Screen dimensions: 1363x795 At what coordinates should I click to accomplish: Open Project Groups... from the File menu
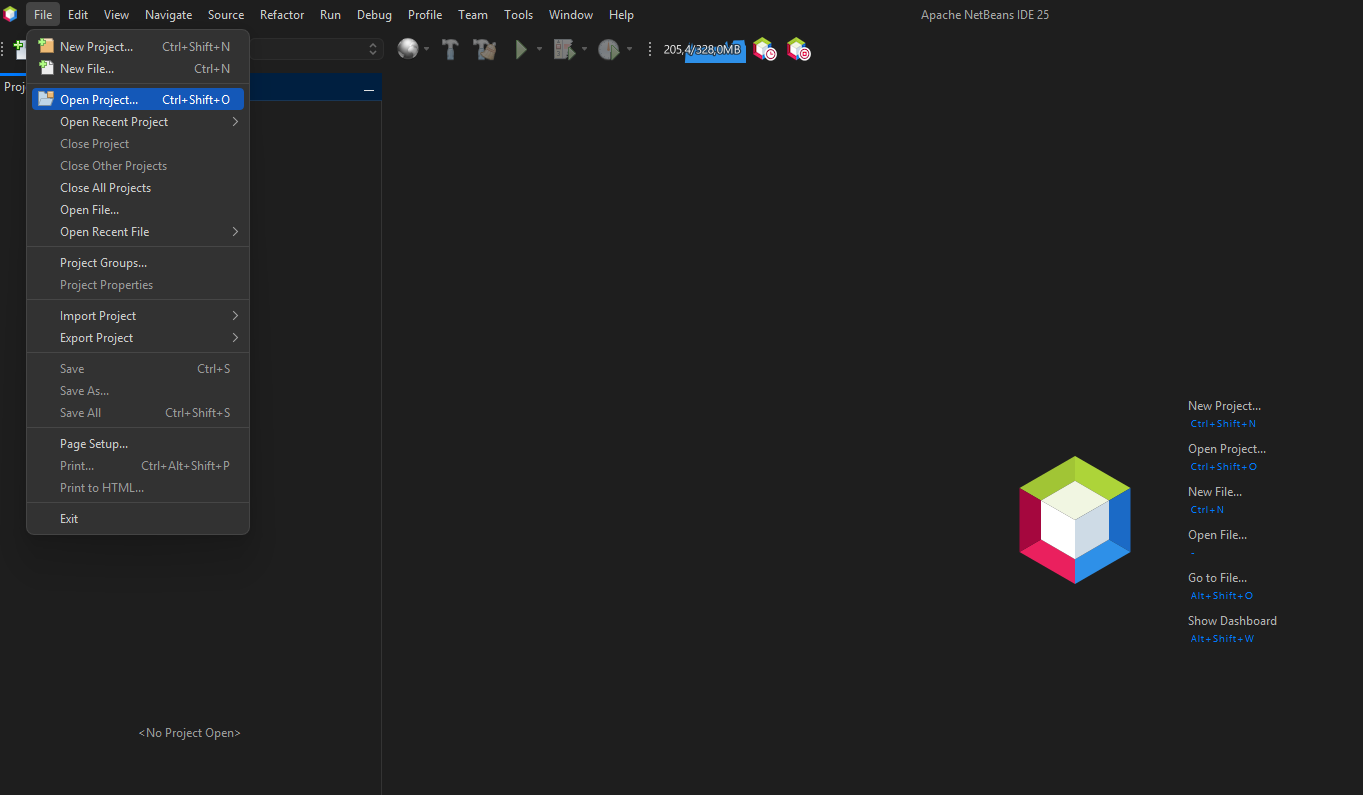tap(138, 263)
